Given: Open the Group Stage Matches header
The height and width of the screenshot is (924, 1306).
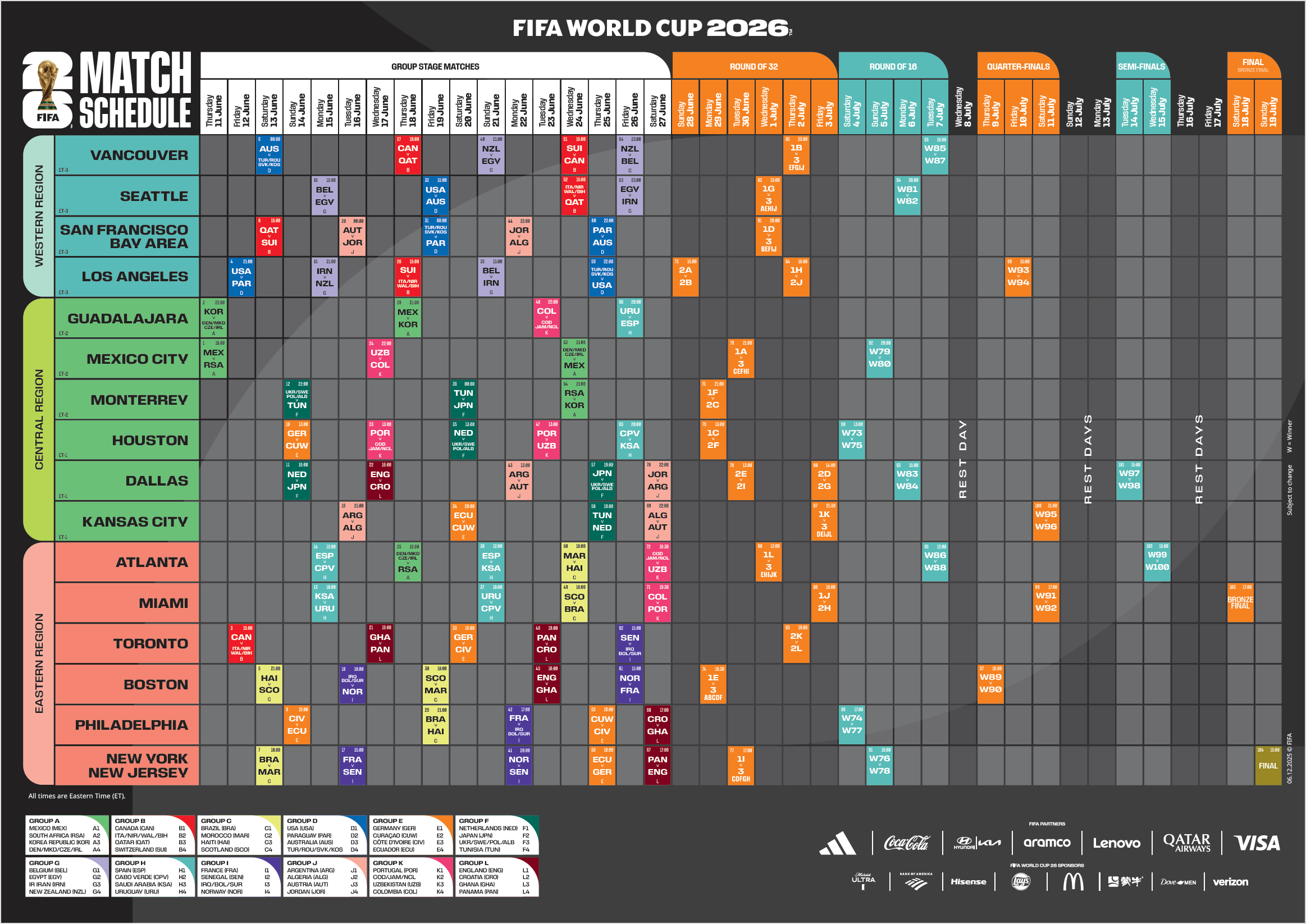Looking at the screenshot, I should tap(435, 67).
